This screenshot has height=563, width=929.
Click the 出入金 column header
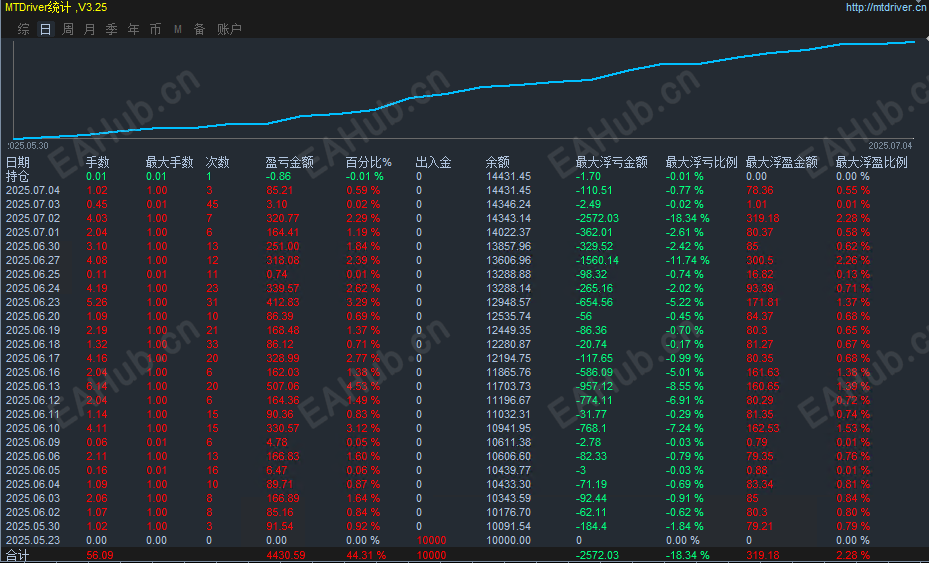tap(434, 162)
